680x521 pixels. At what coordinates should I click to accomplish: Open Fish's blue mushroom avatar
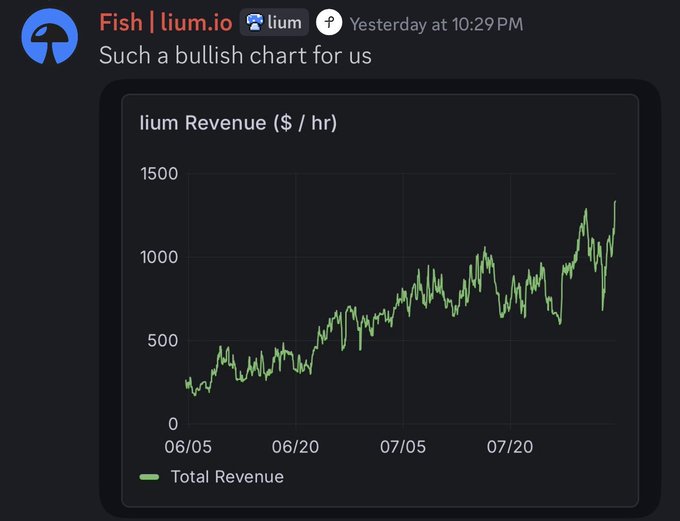(x=49, y=36)
